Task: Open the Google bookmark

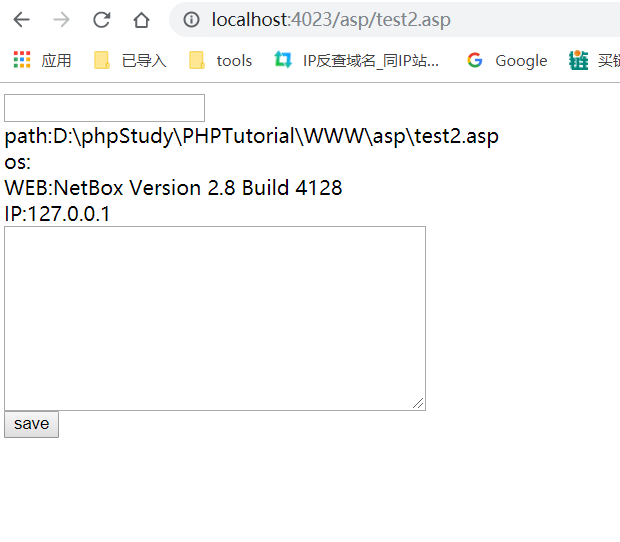Action: tap(507, 60)
